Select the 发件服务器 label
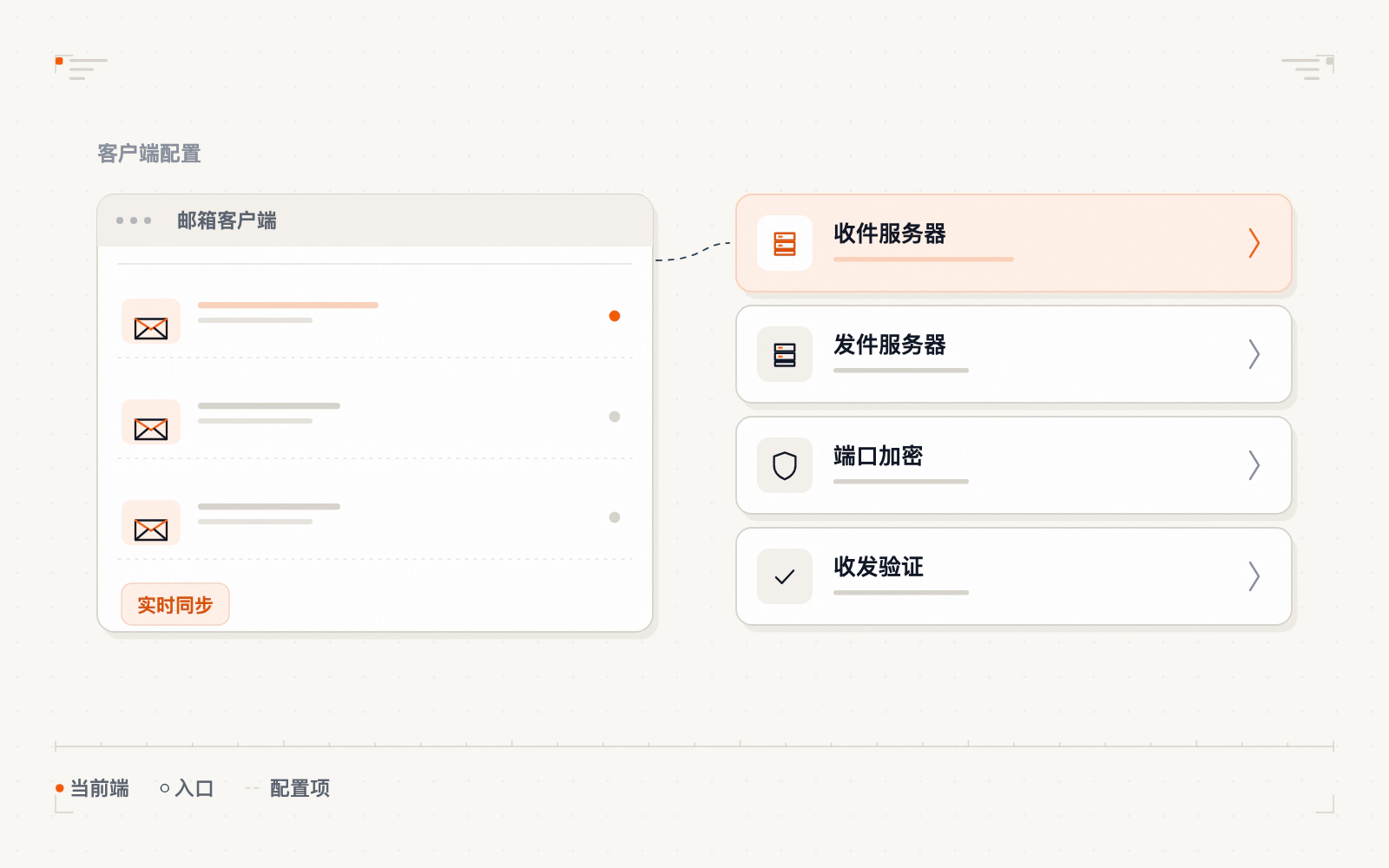Image resolution: width=1389 pixels, height=868 pixels. click(890, 345)
